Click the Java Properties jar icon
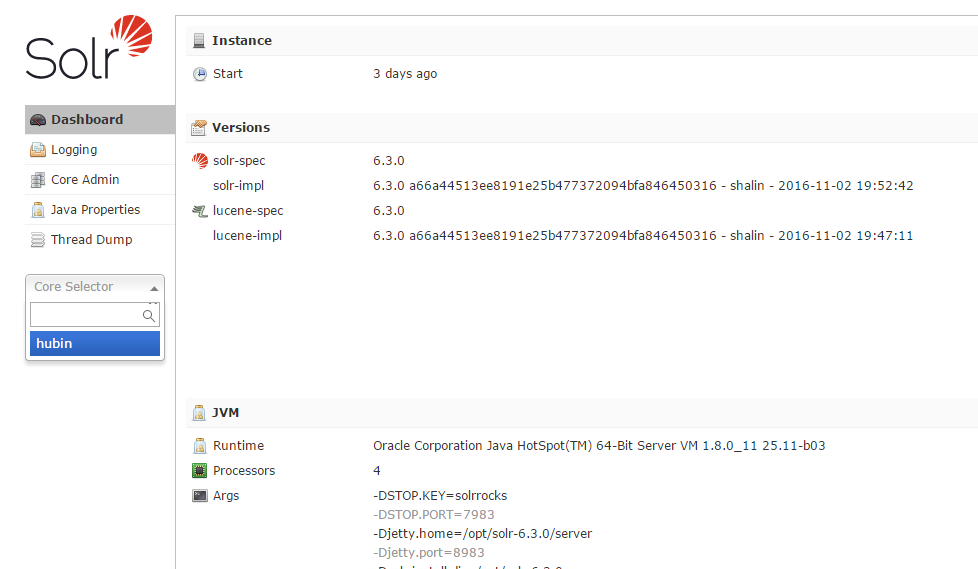 click(x=38, y=210)
